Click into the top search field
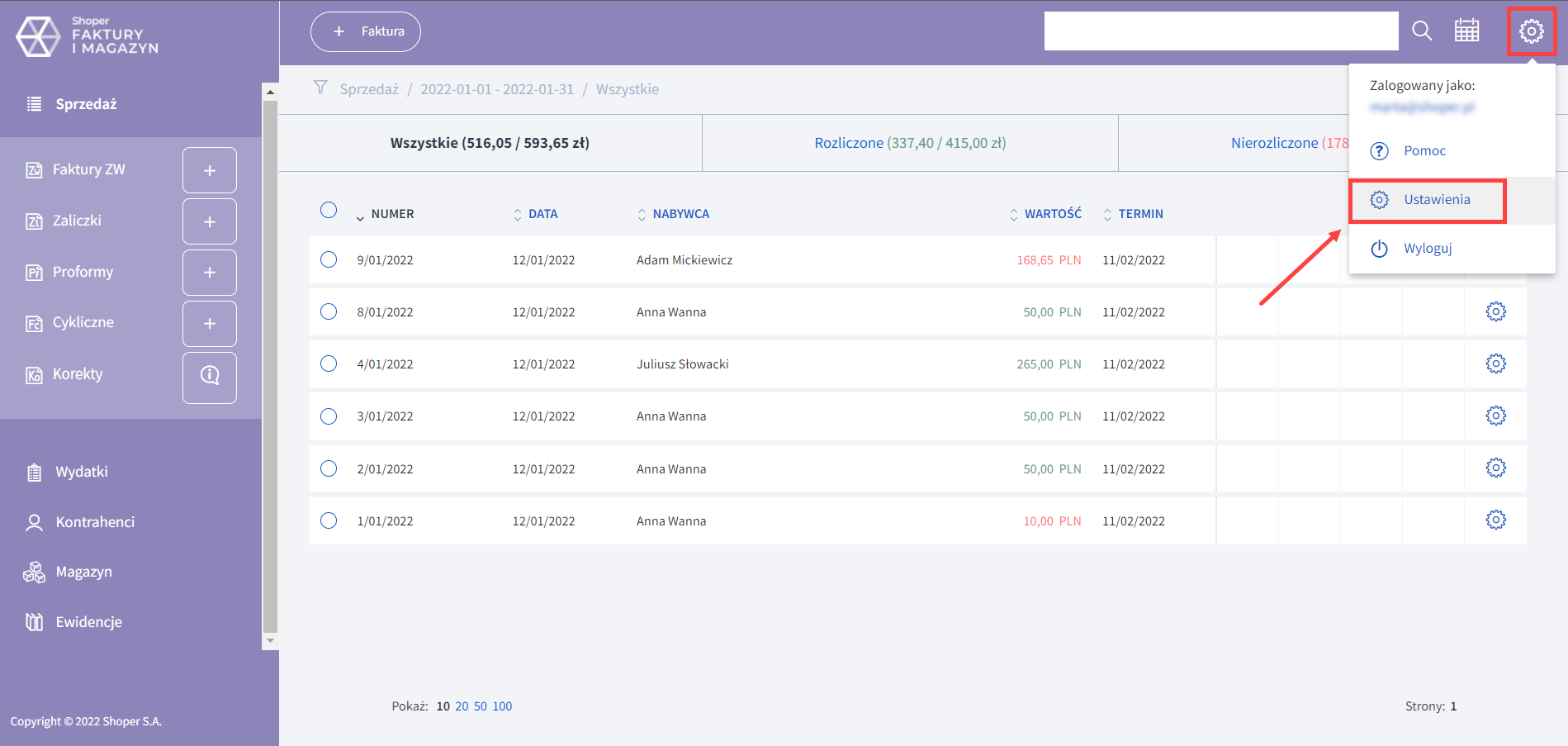The width and height of the screenshot is (1568, 746). pyautogui.click(x=1220, y=31)
